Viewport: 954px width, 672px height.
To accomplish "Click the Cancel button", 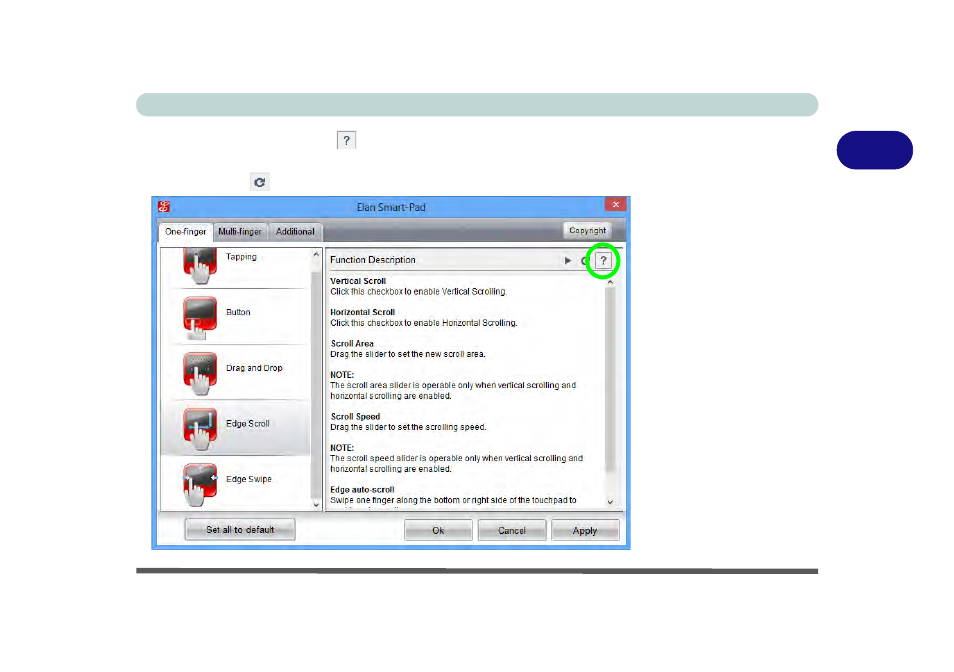I will point(512,530).
